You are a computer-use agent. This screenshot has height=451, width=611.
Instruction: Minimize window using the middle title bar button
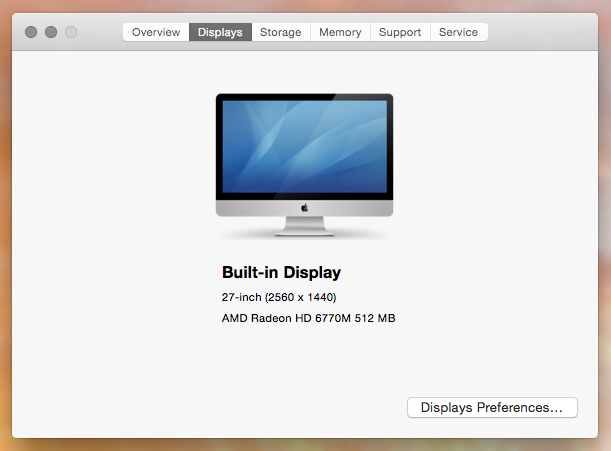coord(51,32)
